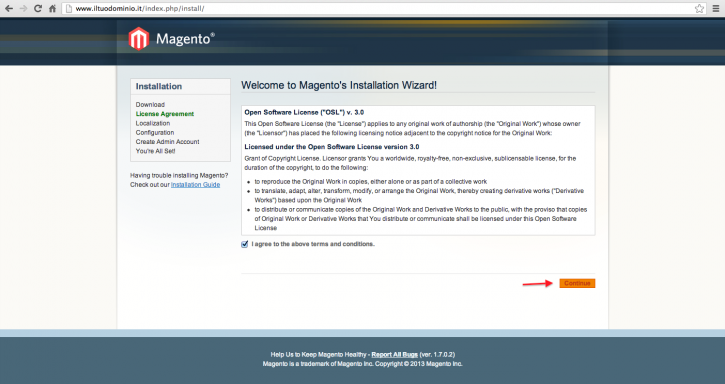Bookmark the page with the star icon

click(x=700, y=8)
